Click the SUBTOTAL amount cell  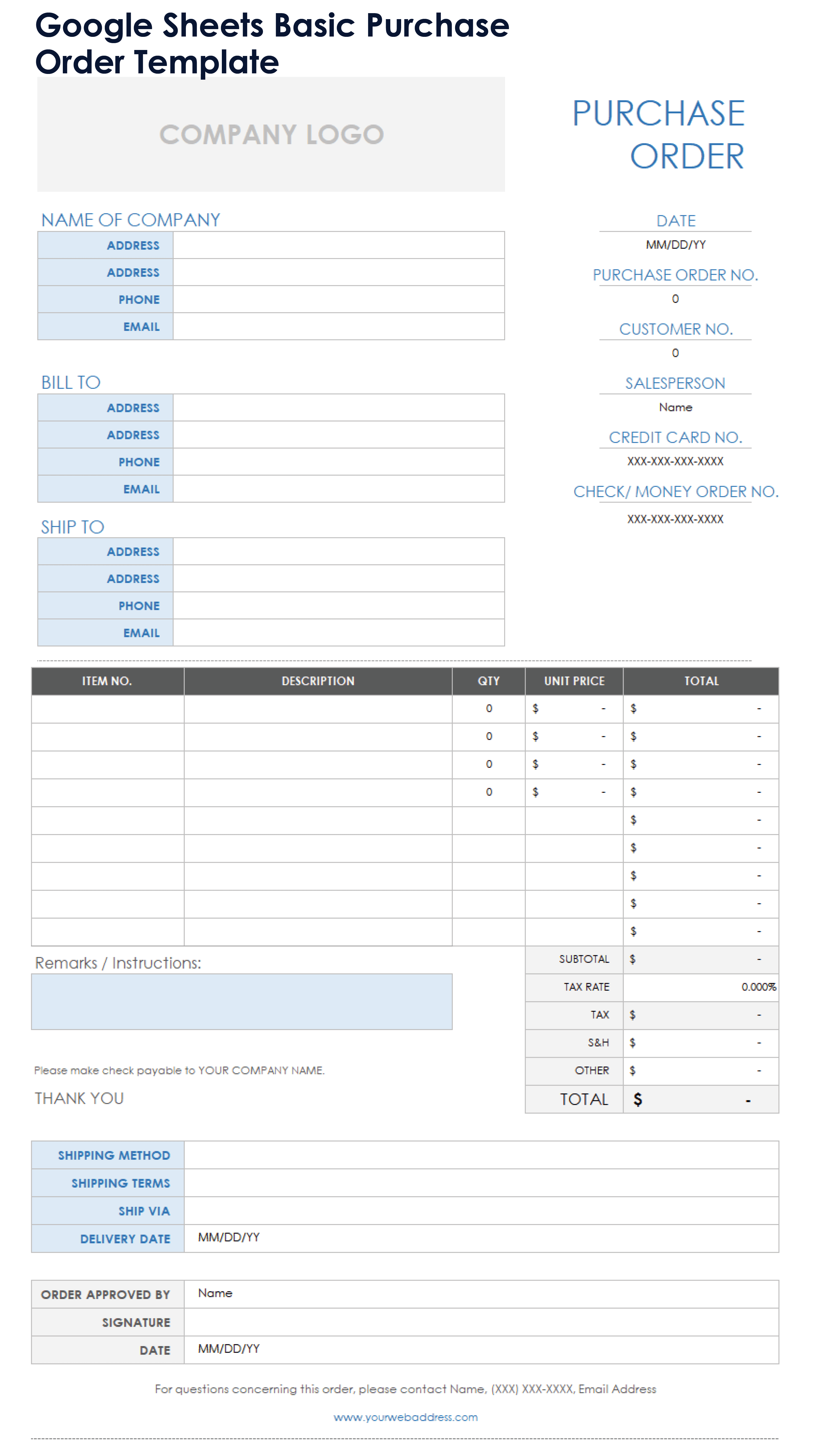pos(701,959)
